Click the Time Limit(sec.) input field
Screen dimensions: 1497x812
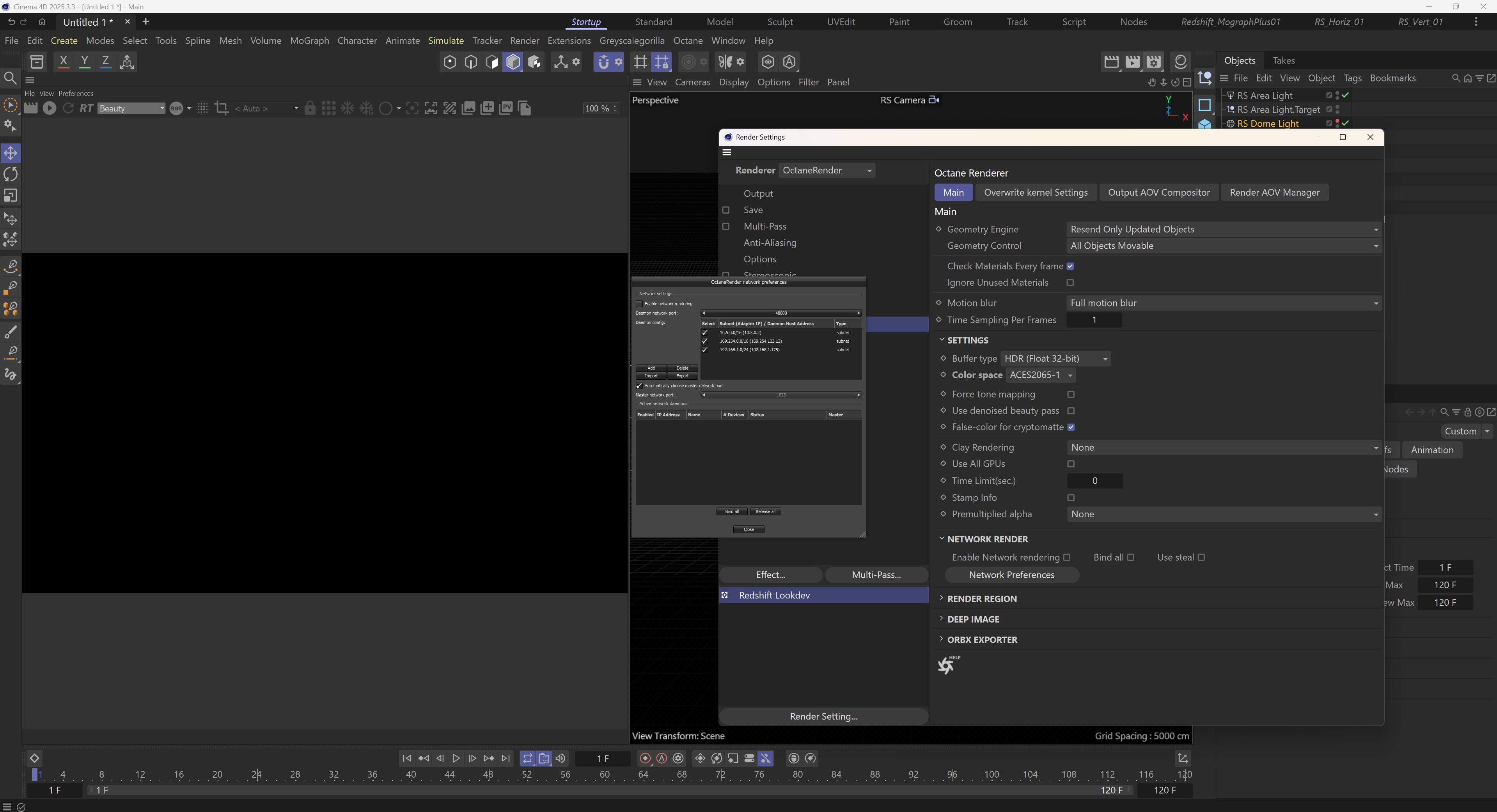pos(1095,481)
